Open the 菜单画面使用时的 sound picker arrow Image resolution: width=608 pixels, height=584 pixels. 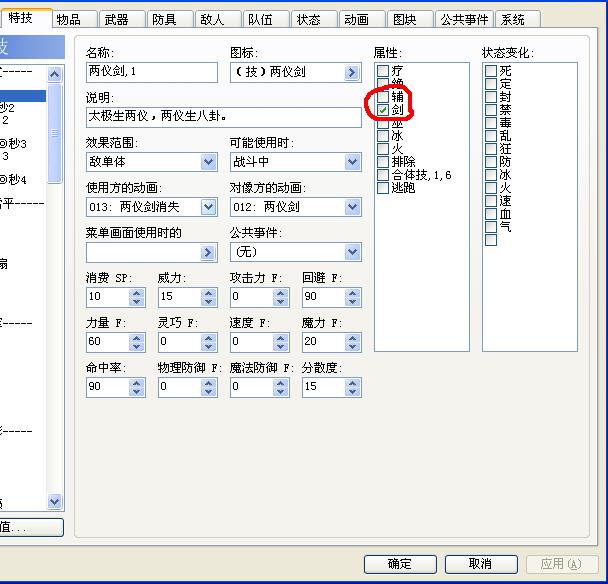207,252
